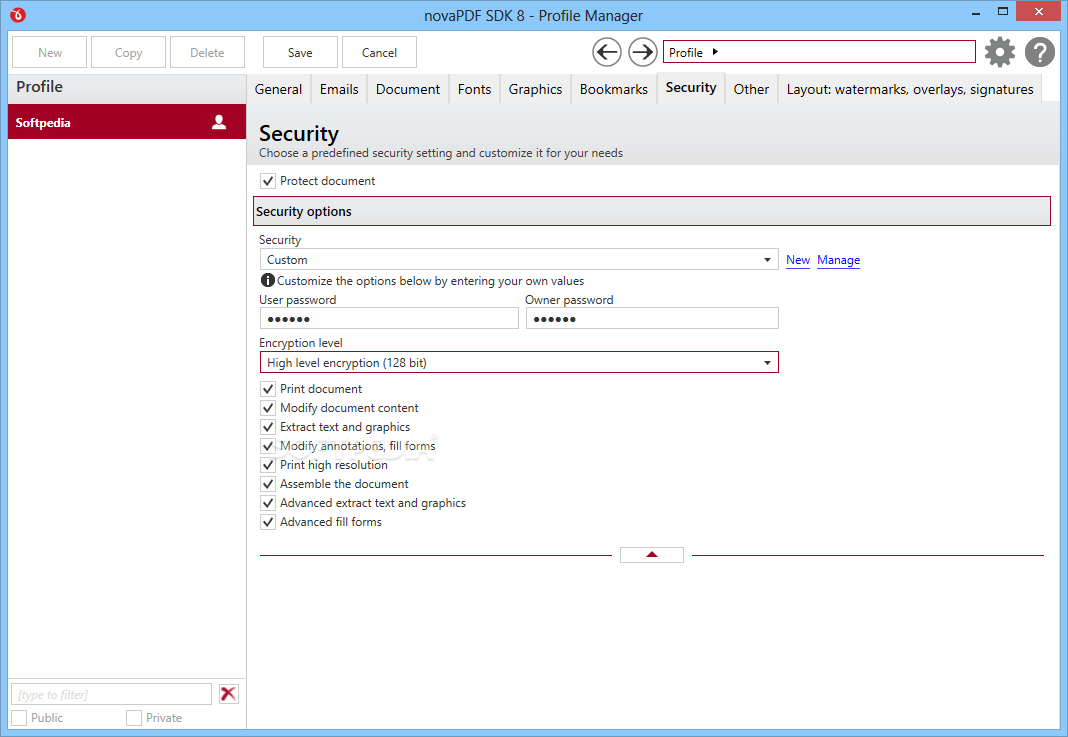Expand the Profile breadcrumb arrow

(715, 52)
